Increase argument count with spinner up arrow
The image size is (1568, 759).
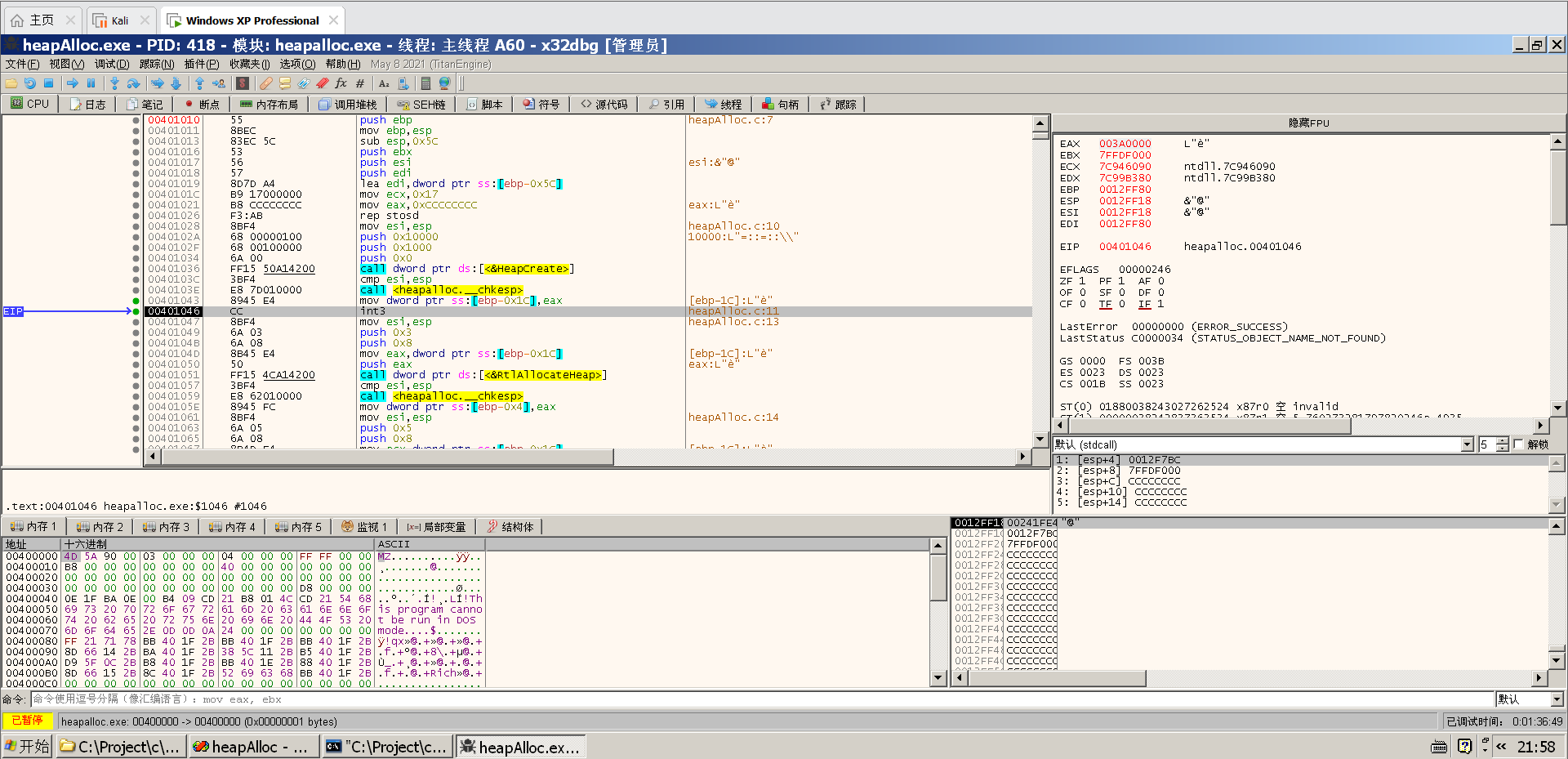1503,441
